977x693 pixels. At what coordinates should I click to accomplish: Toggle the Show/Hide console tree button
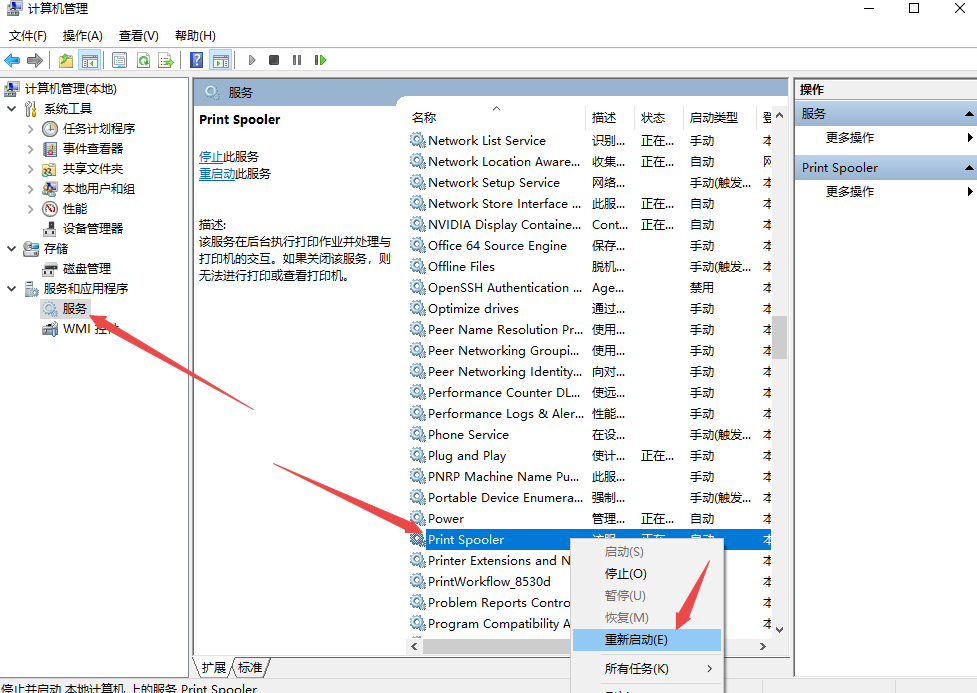(x=89, y=60)
